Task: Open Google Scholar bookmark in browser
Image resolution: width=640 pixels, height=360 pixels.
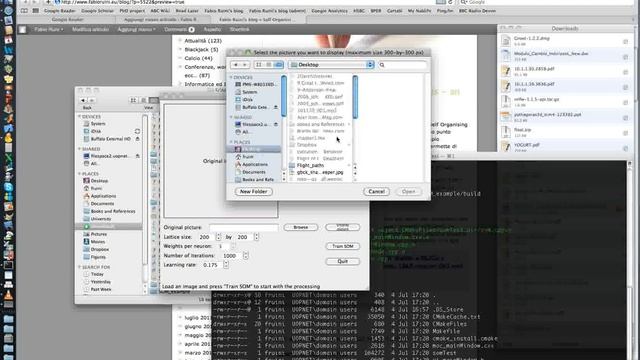Action: point(97,11)
